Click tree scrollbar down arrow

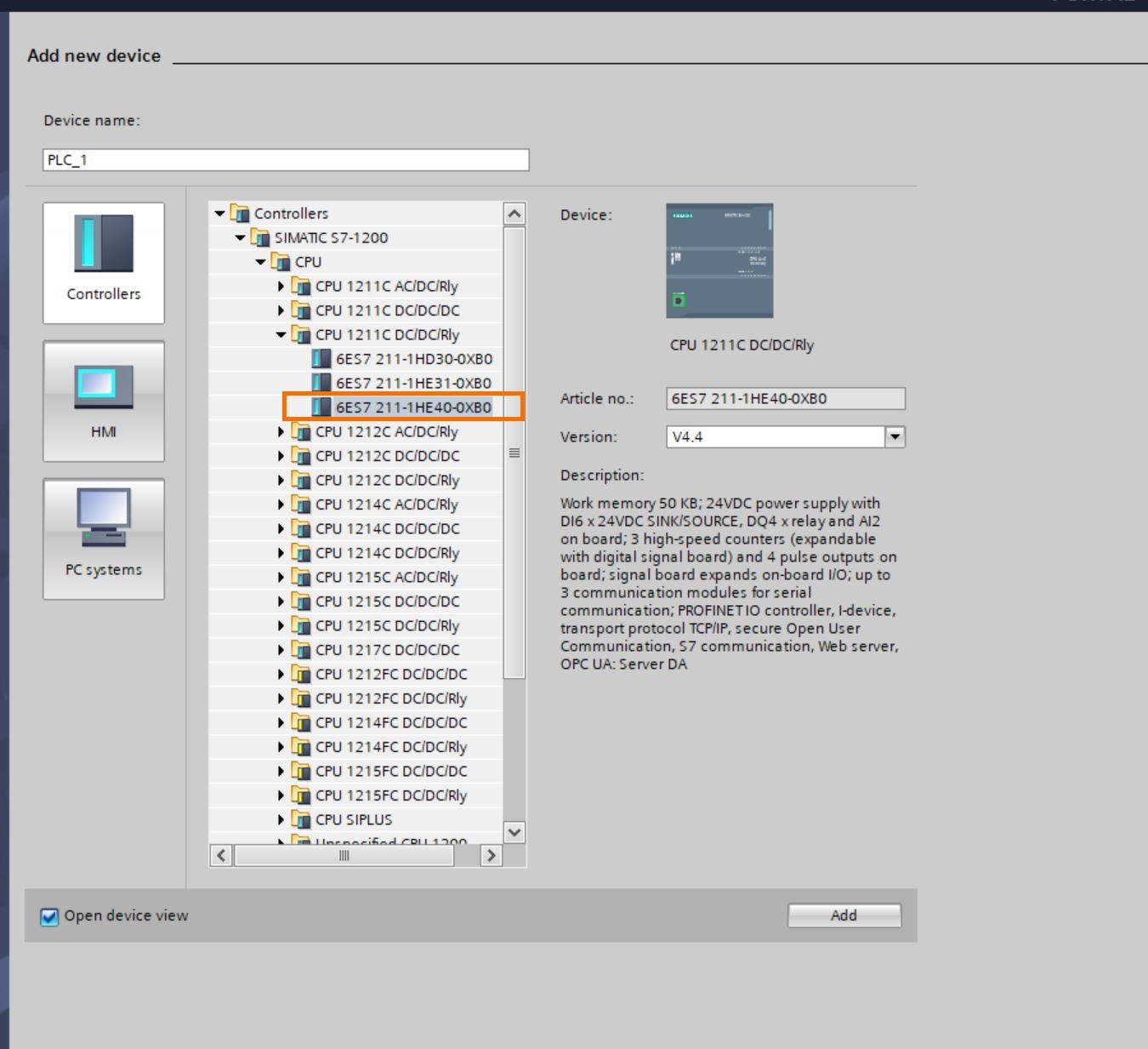(x=514, y=832)
